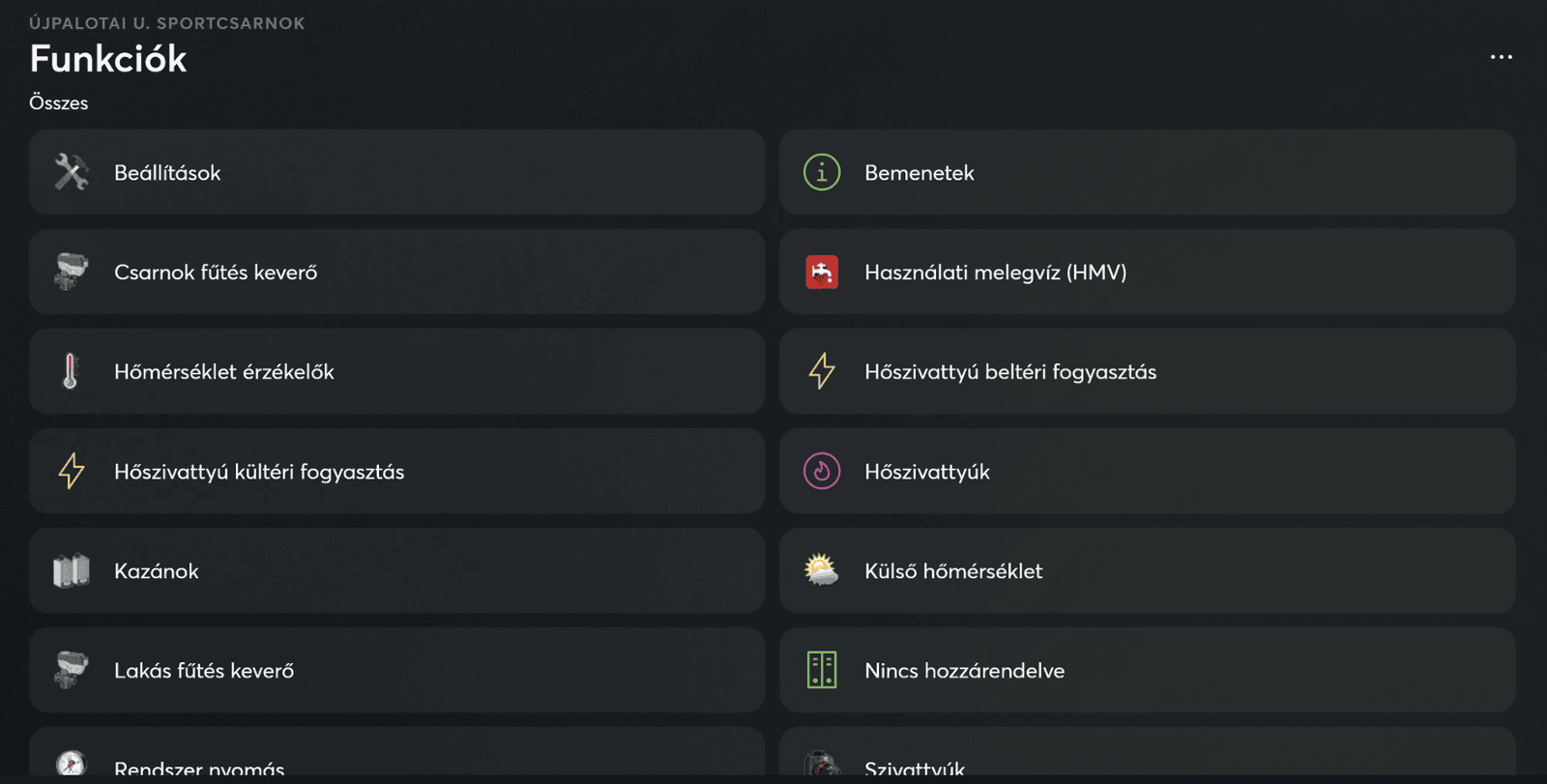Click the green info Bemenetek icon
1547x784 pixels.
822,172
